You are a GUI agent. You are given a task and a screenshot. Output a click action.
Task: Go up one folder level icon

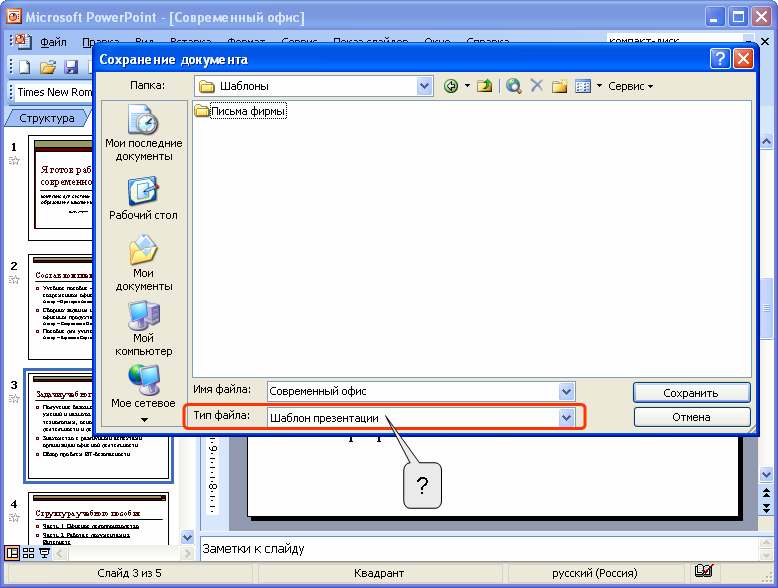click(x=484, y=86)
